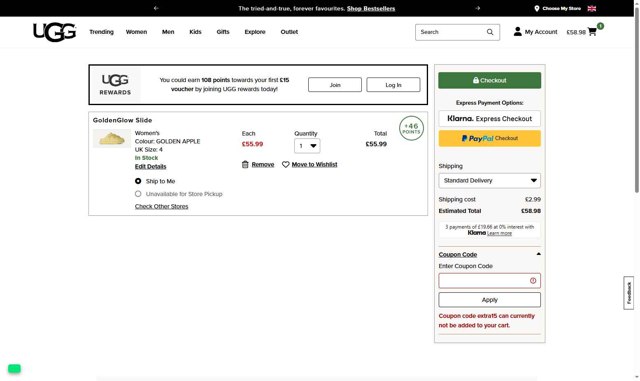This screenshot has width=640, height=381.
Task: Click the PayPal Checkout button
Action: pos(489,138)
